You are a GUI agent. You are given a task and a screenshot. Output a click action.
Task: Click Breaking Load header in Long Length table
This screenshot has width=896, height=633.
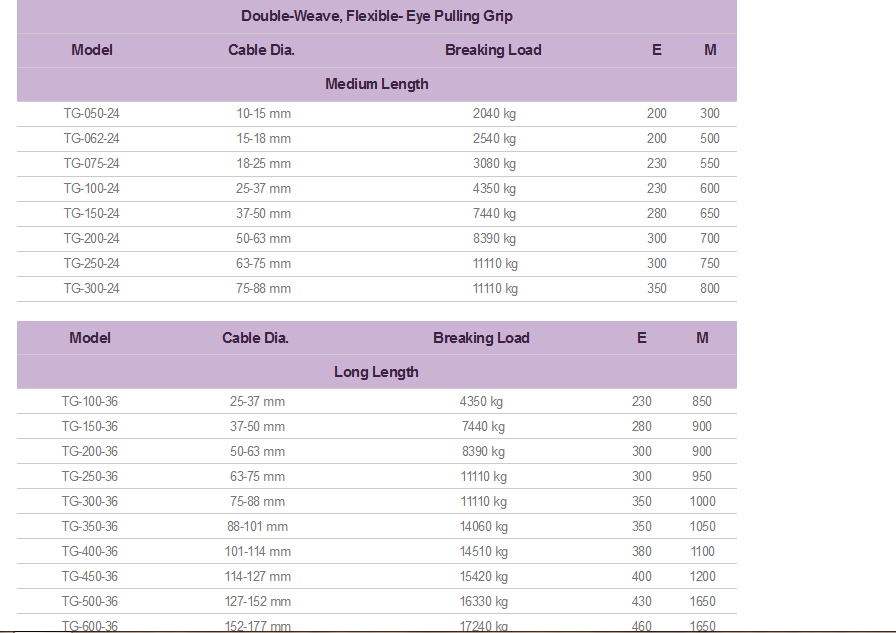481,338
